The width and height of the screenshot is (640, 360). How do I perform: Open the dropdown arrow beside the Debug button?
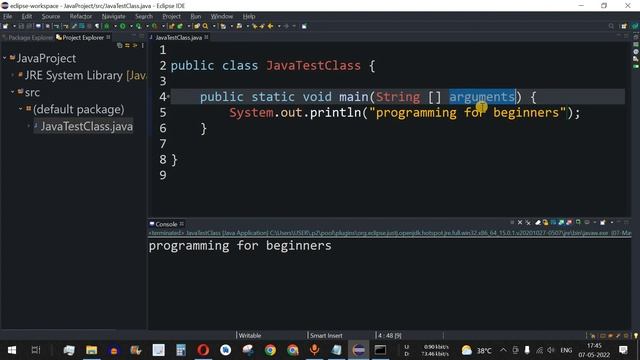point(115,26)
